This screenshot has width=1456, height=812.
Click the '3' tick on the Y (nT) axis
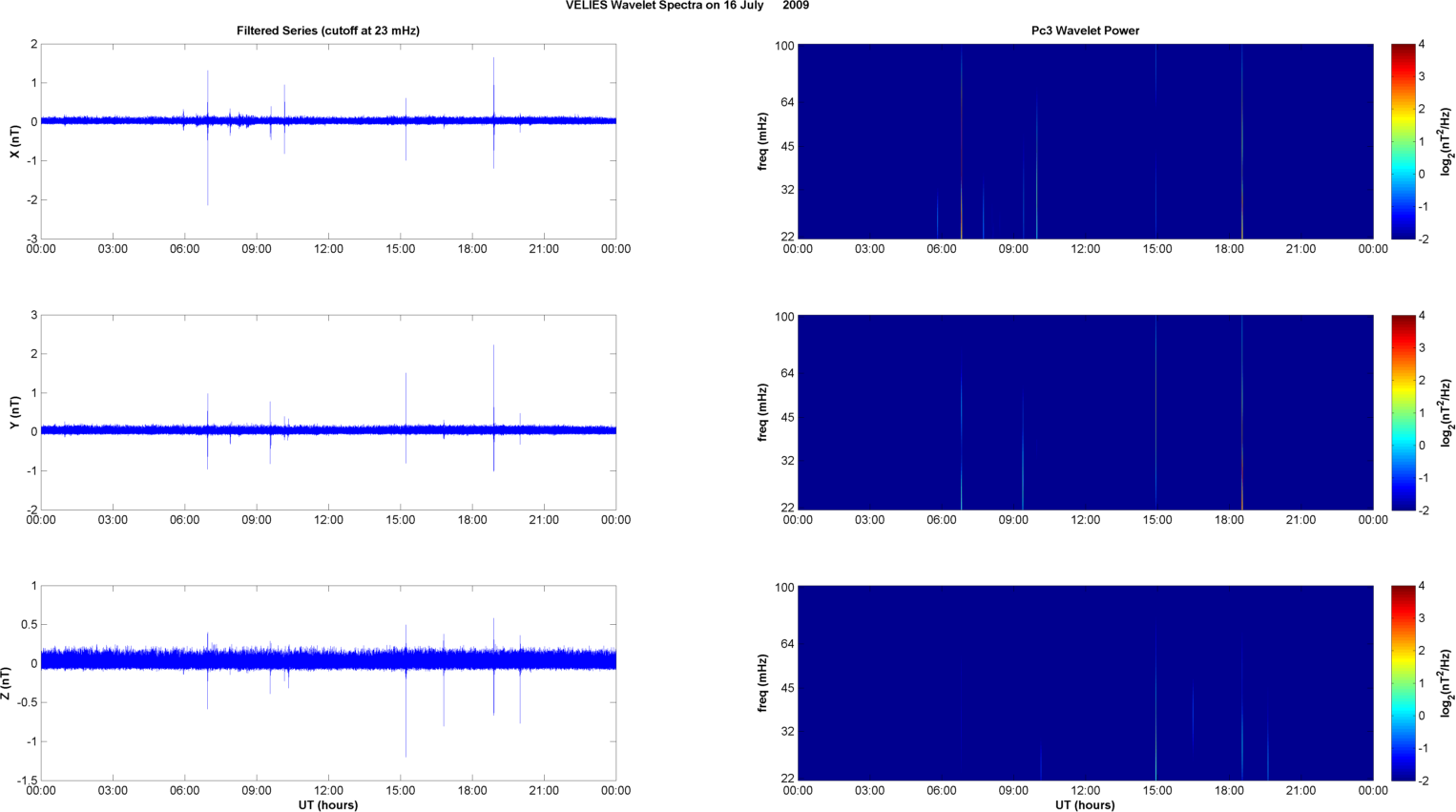tap(34, 316)
